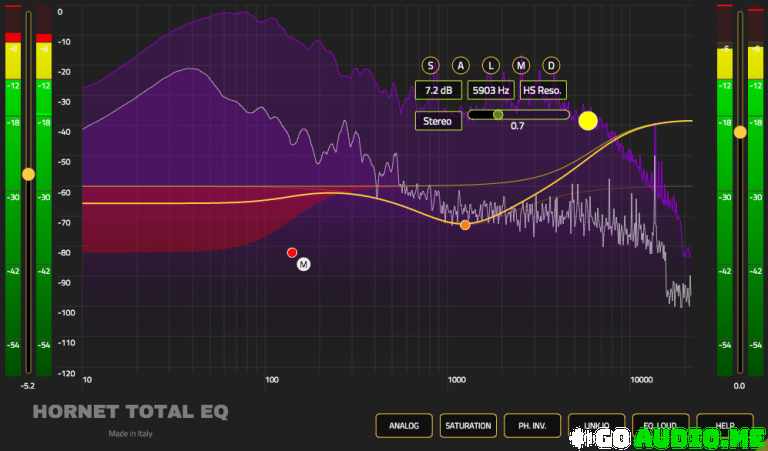The width and height of the screenshot is (768, 451).
Task: Select the orange EQ band node
Action: point(465,225)
